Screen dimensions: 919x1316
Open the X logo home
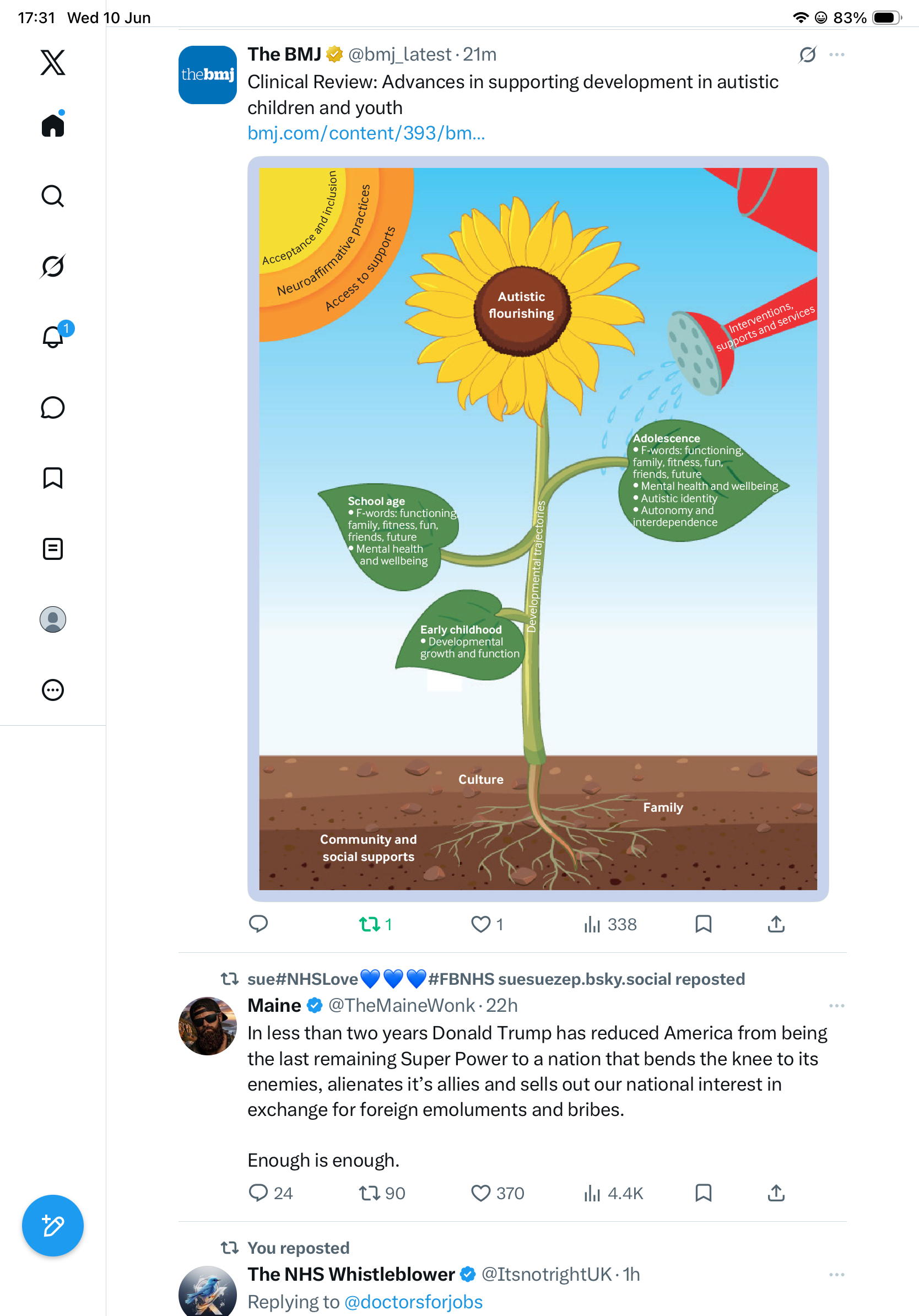pos(53,62)
